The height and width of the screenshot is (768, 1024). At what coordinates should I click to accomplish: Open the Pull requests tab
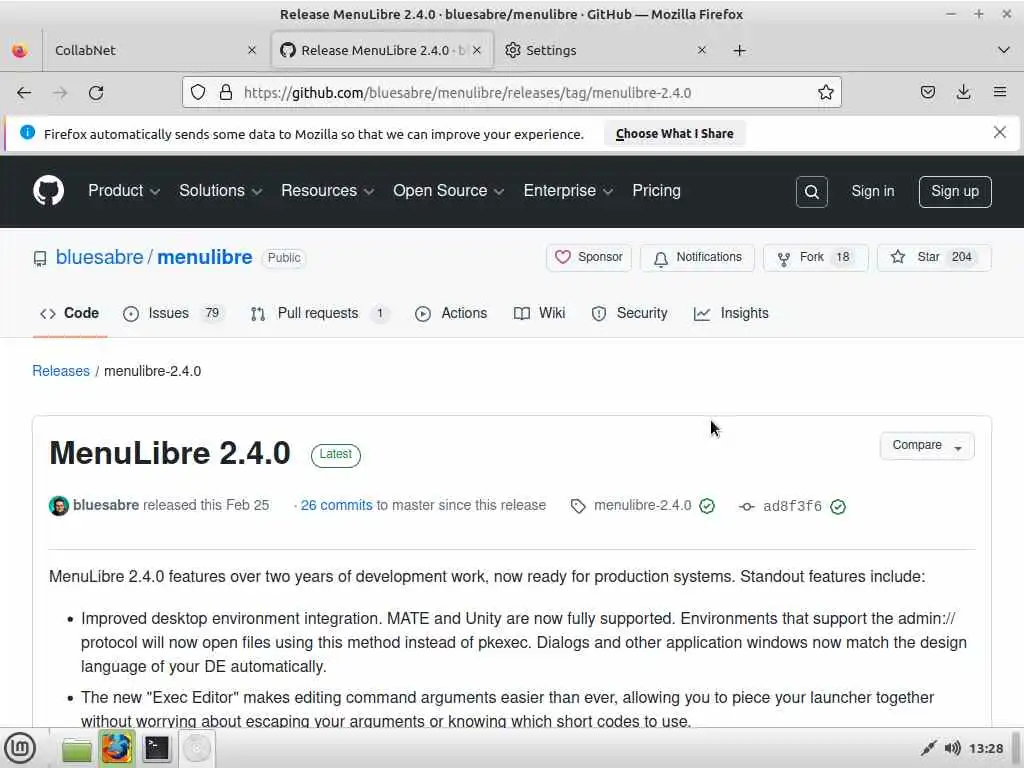click(x=320, y=313)
